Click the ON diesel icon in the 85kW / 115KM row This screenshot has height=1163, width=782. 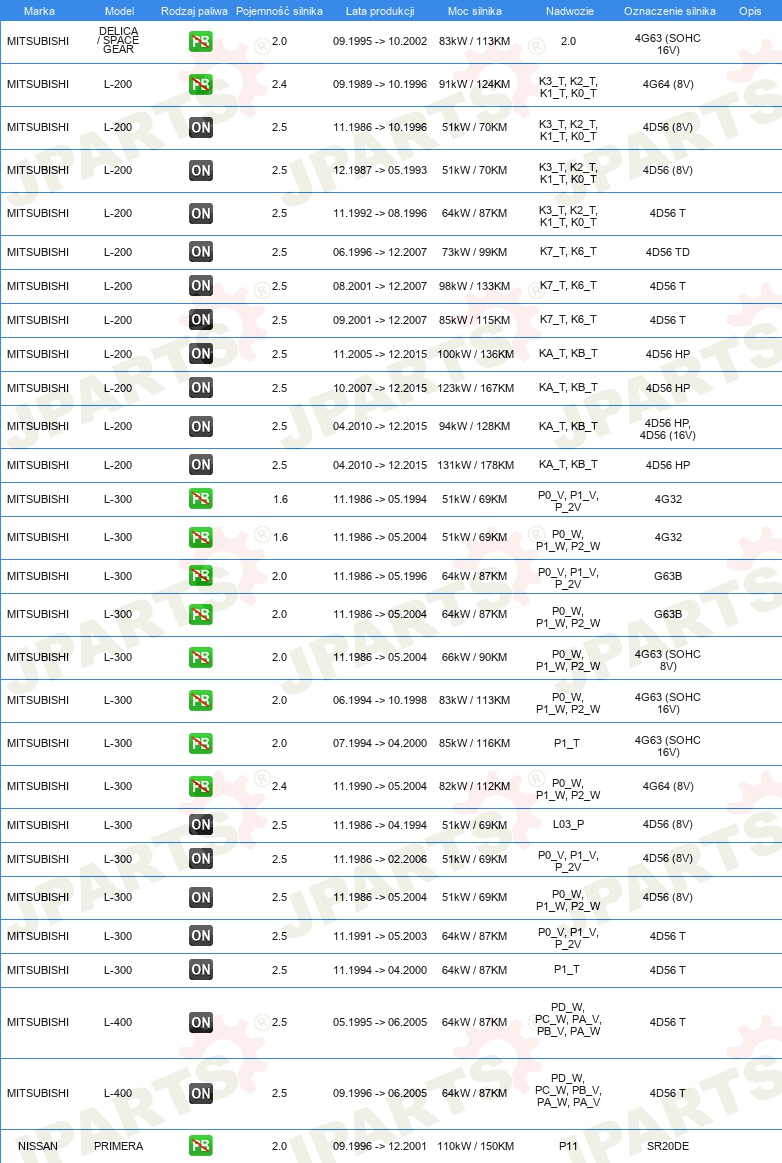click(x=200, y=320)
